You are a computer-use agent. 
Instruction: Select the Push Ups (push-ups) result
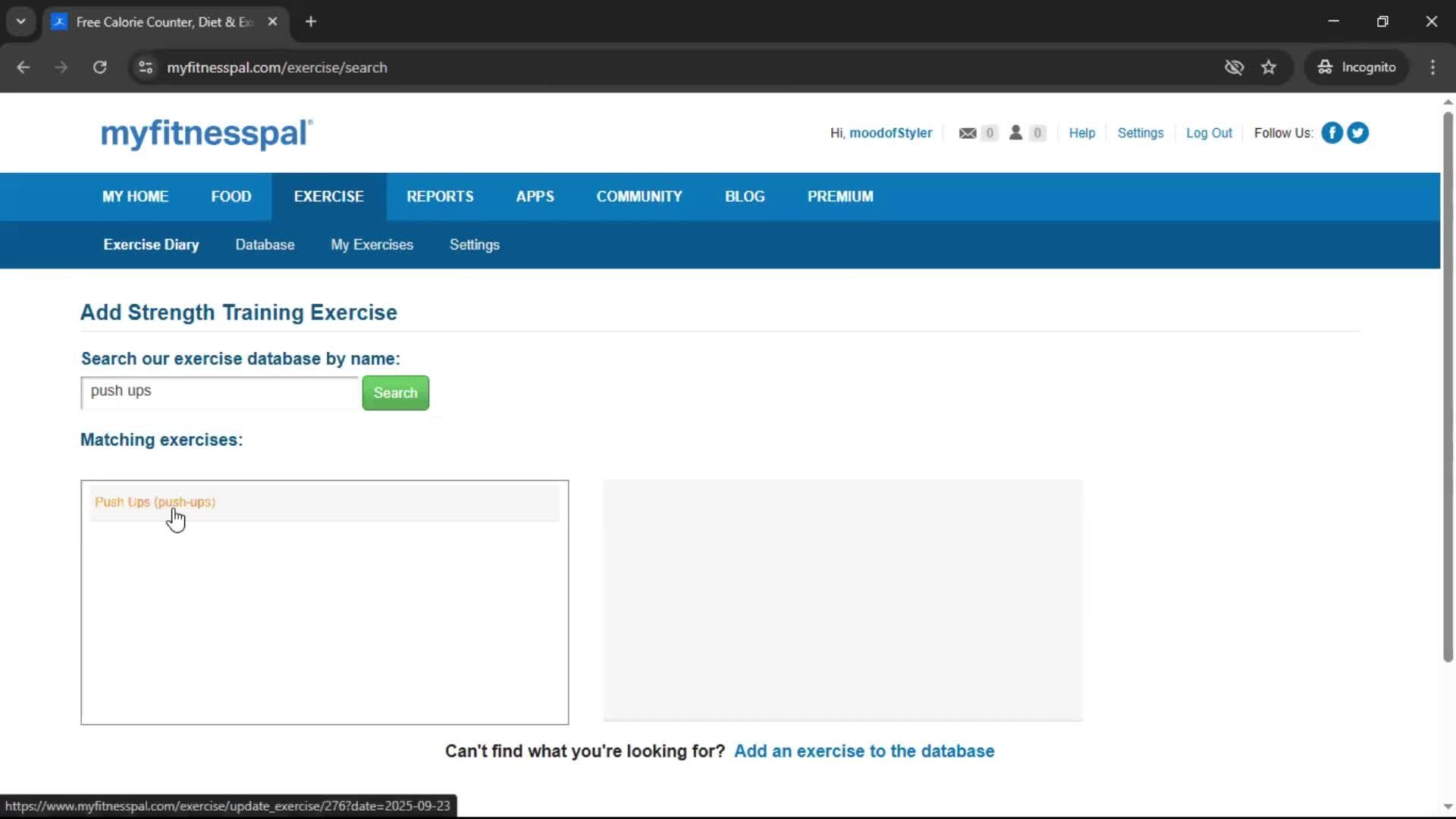[x=155, y=502]
